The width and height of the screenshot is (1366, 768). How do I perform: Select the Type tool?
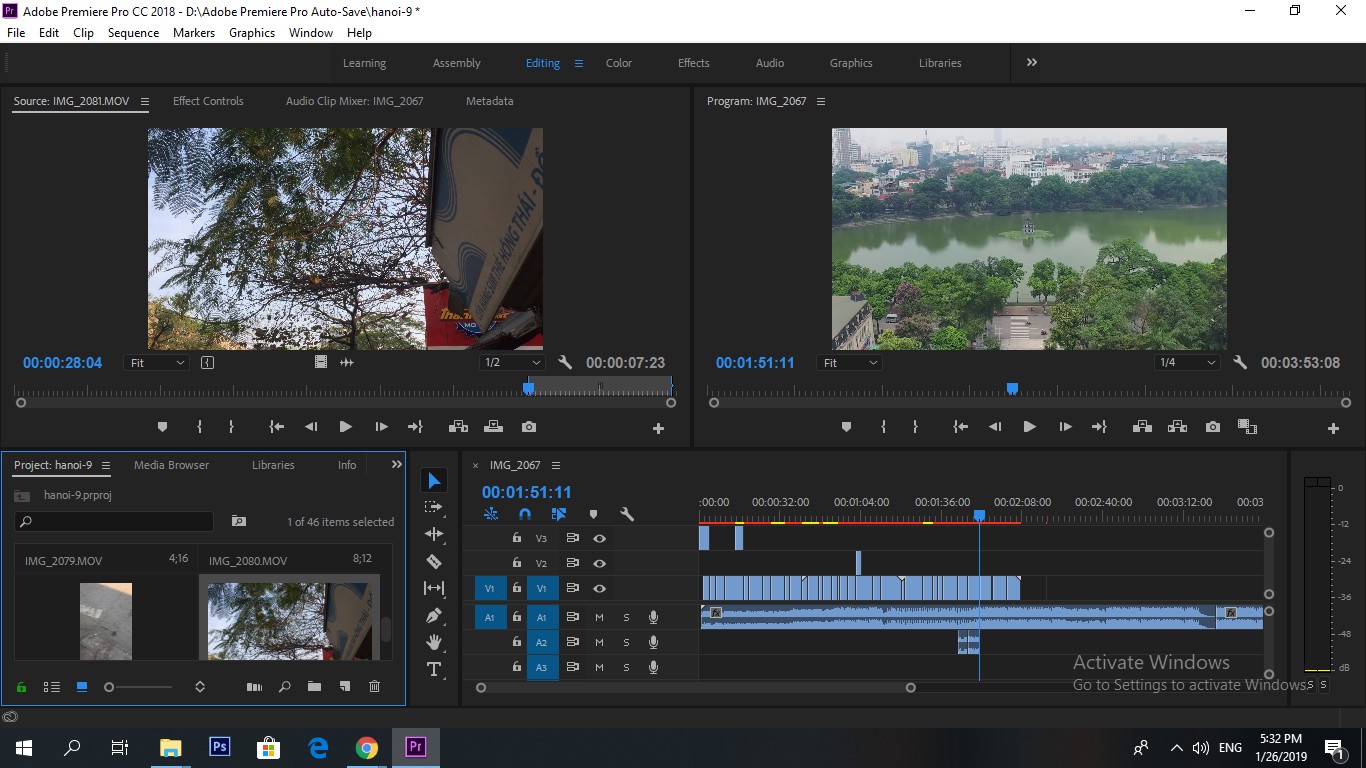(434, 669)
